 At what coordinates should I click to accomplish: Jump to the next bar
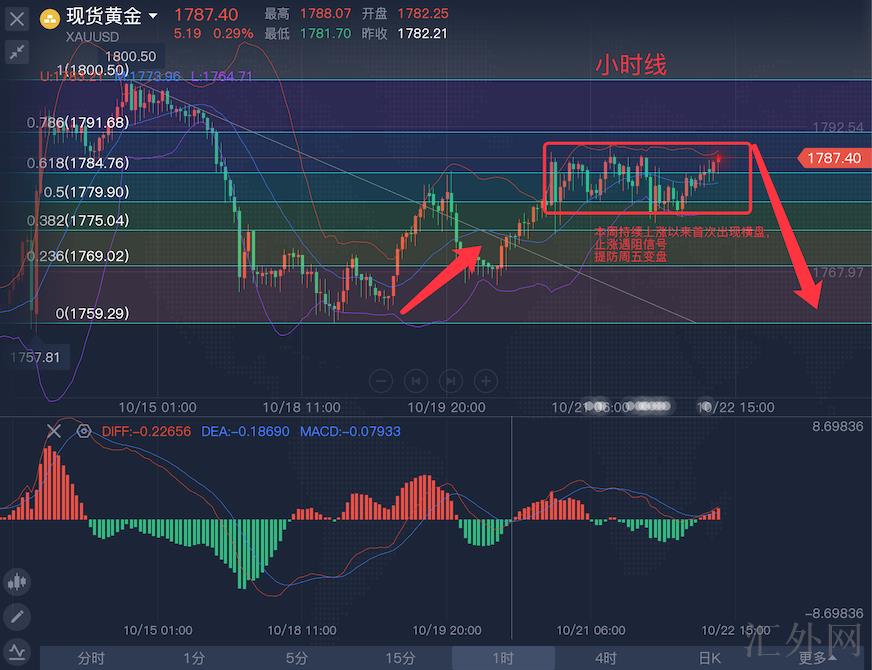[451, 381]
